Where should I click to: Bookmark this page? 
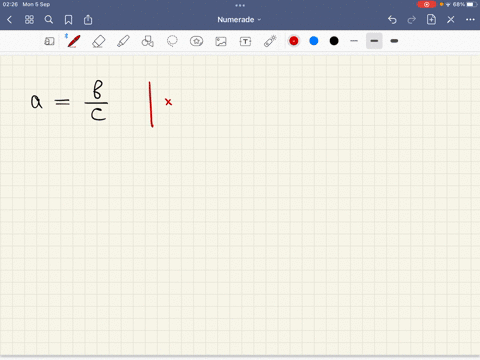(68, 20)
